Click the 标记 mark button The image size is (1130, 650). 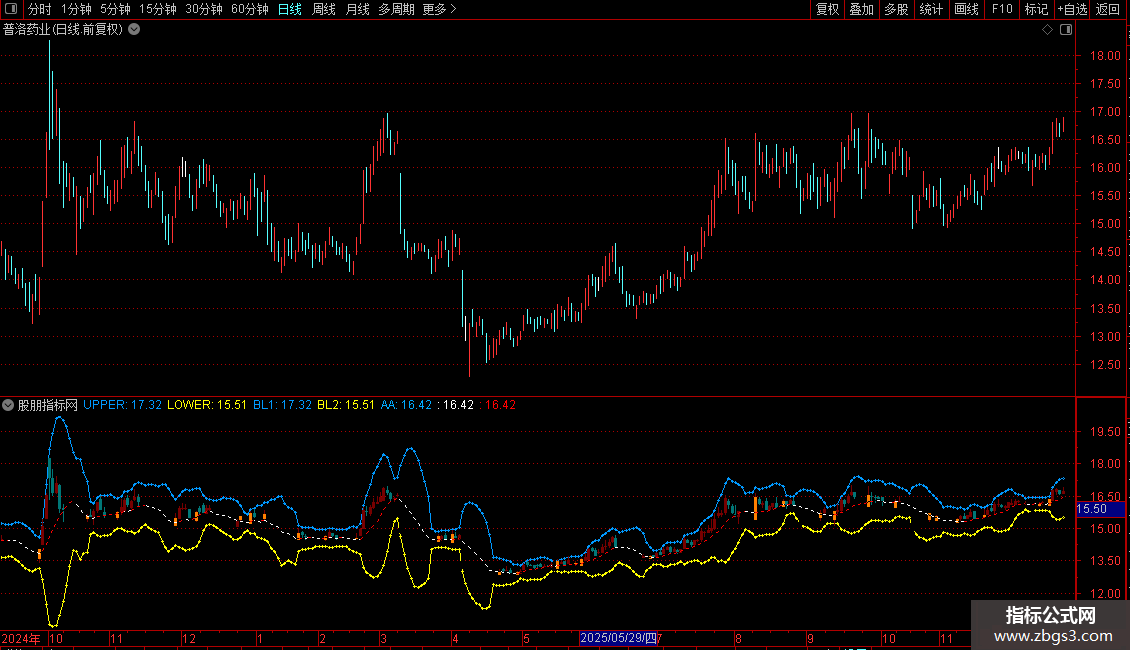click(1036, 9)
